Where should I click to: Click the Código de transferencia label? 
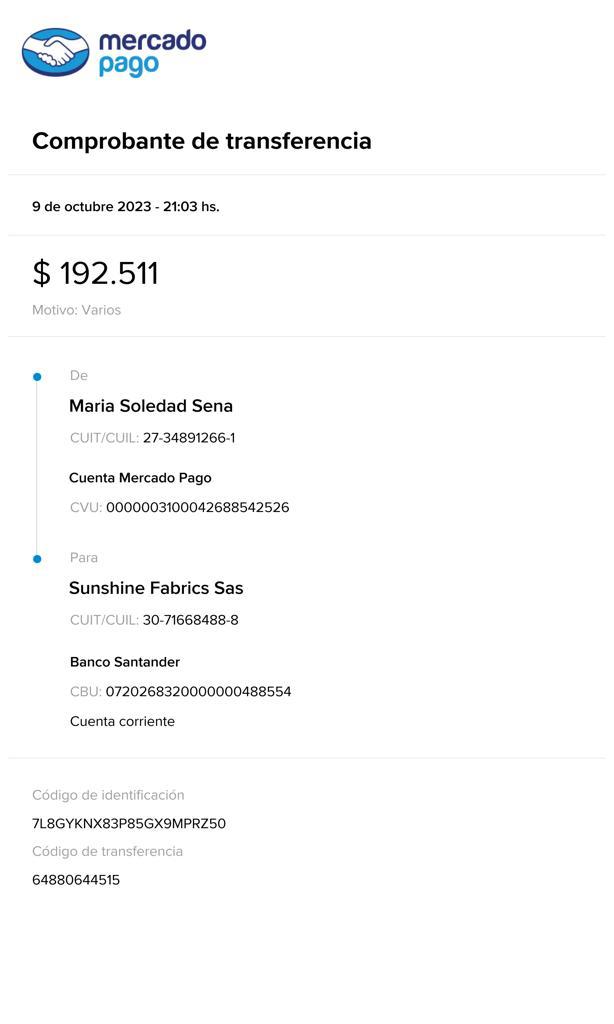coord(107,852)
